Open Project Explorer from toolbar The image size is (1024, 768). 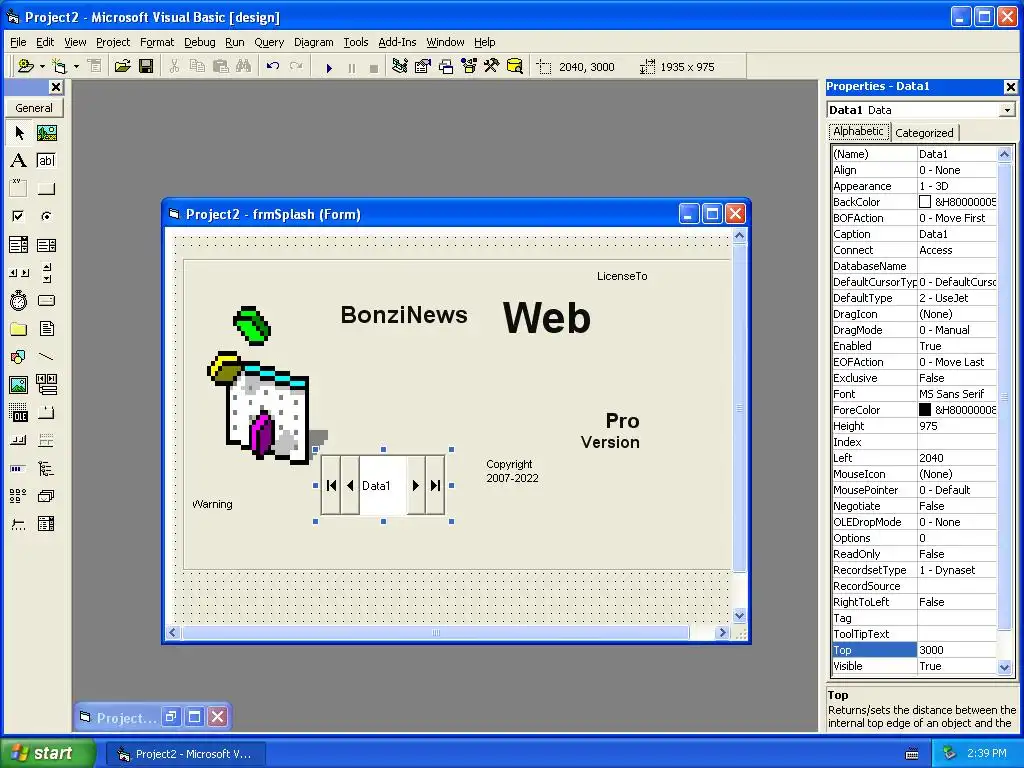pos(400,66)
